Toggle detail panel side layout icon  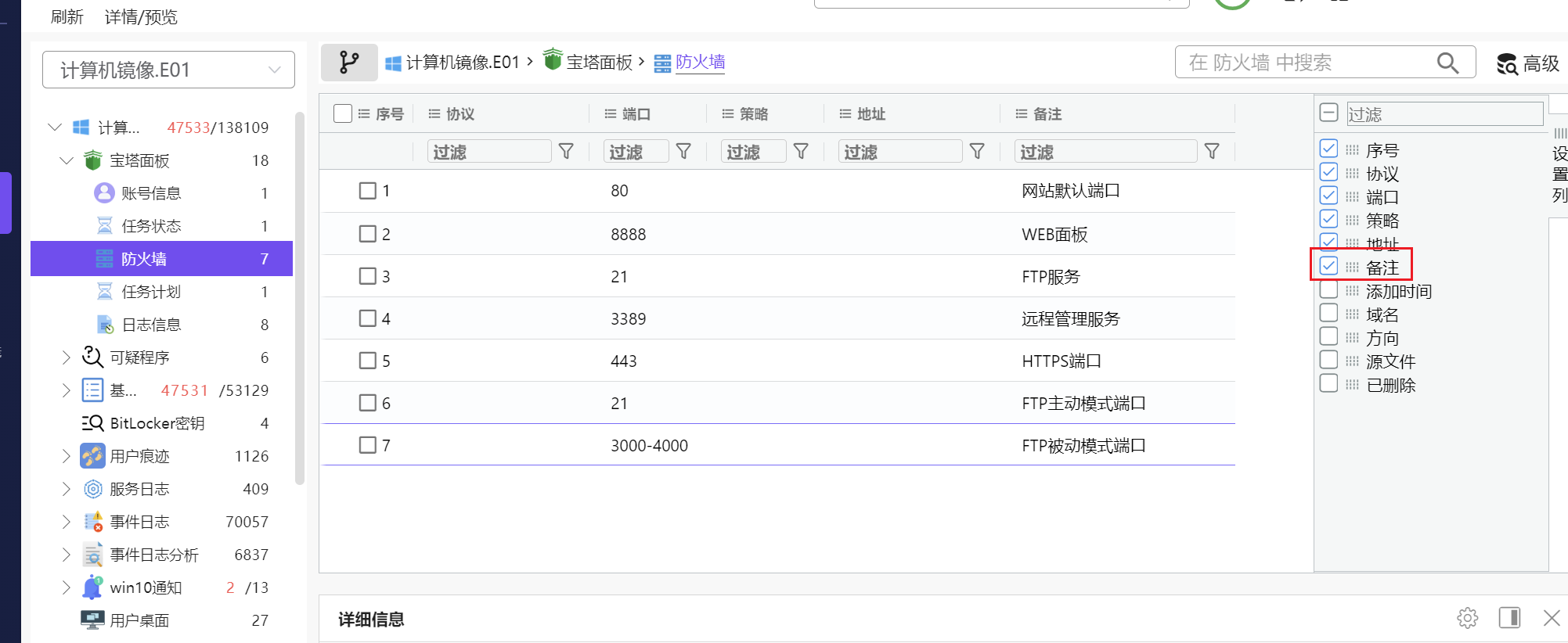coord(1509,618)
